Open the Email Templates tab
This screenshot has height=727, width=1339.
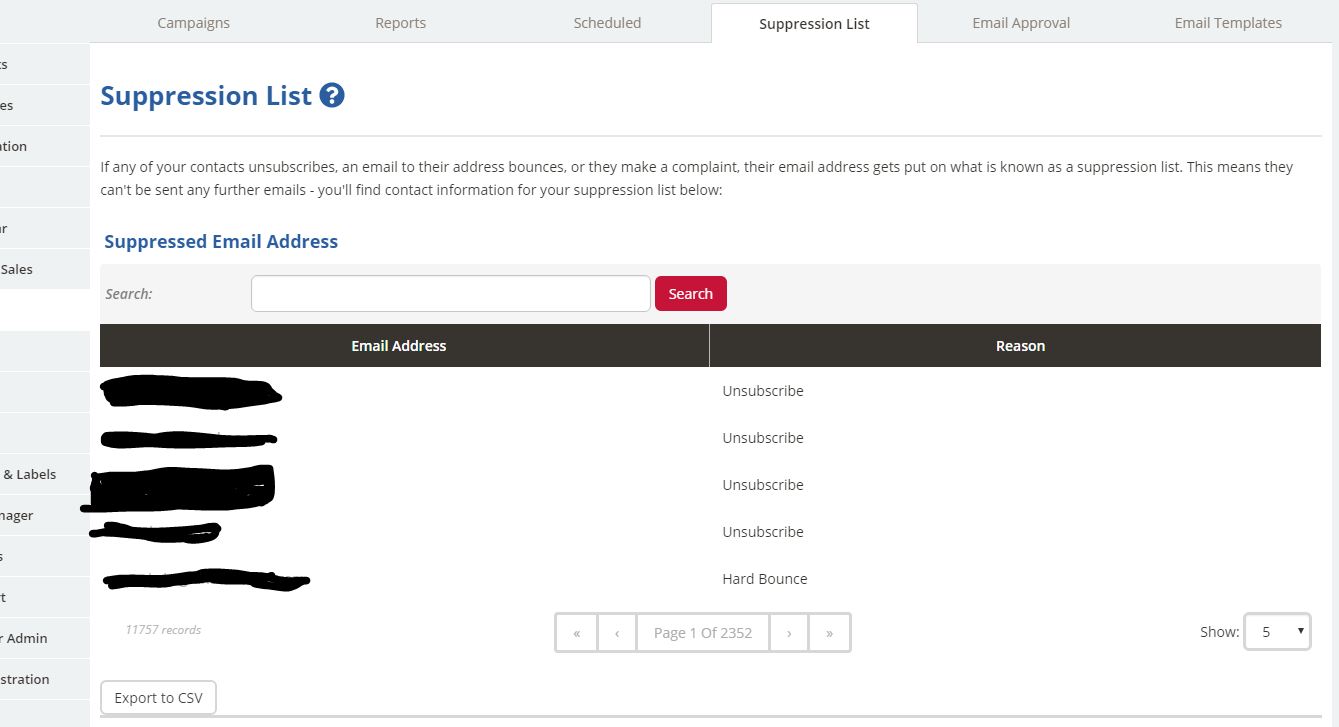(1228, 22)
